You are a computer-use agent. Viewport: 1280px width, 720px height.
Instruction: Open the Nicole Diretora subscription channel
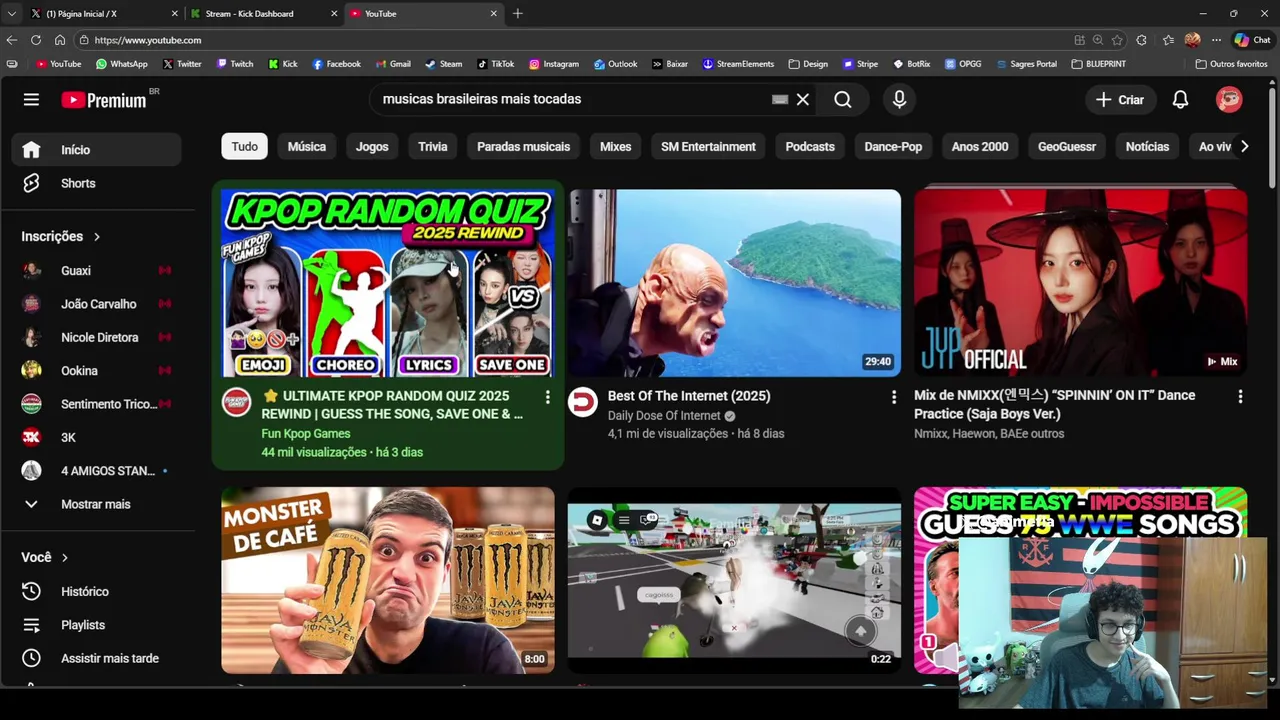[x=96, y=338]
